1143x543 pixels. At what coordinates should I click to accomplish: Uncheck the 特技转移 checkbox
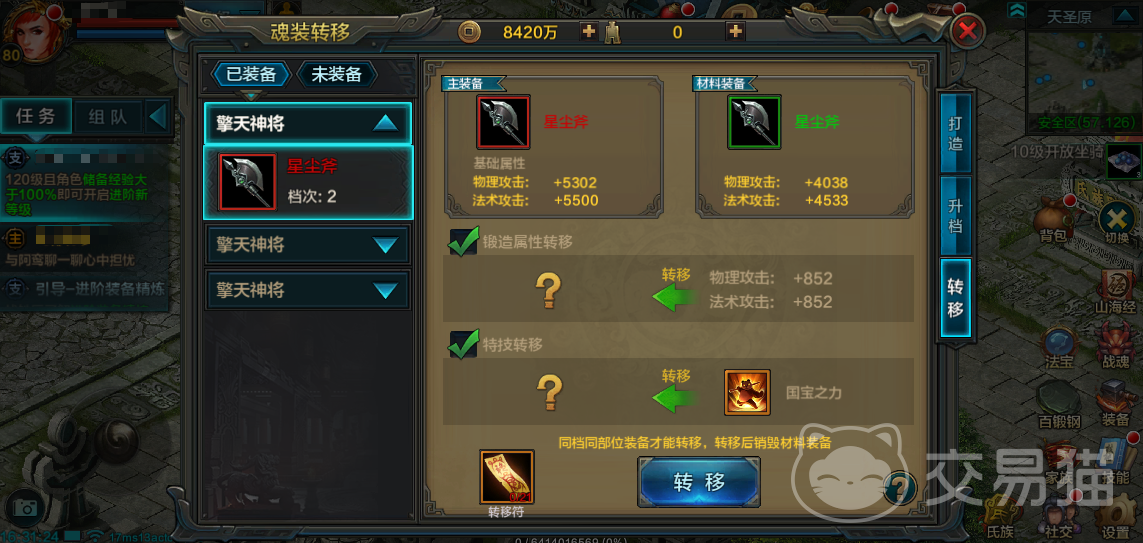tap(464, 344)
